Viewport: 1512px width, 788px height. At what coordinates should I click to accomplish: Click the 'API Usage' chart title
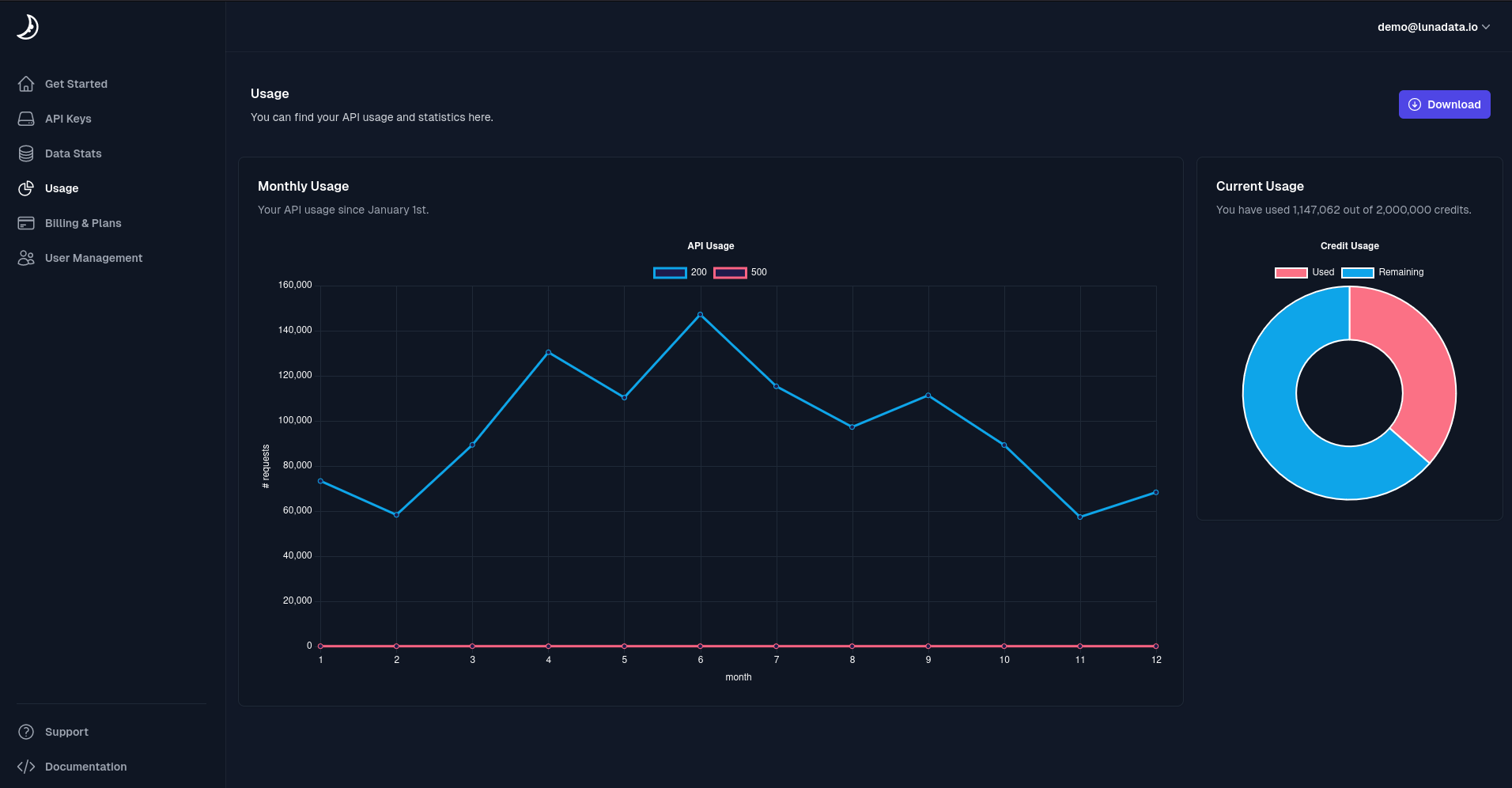[710, 246]
